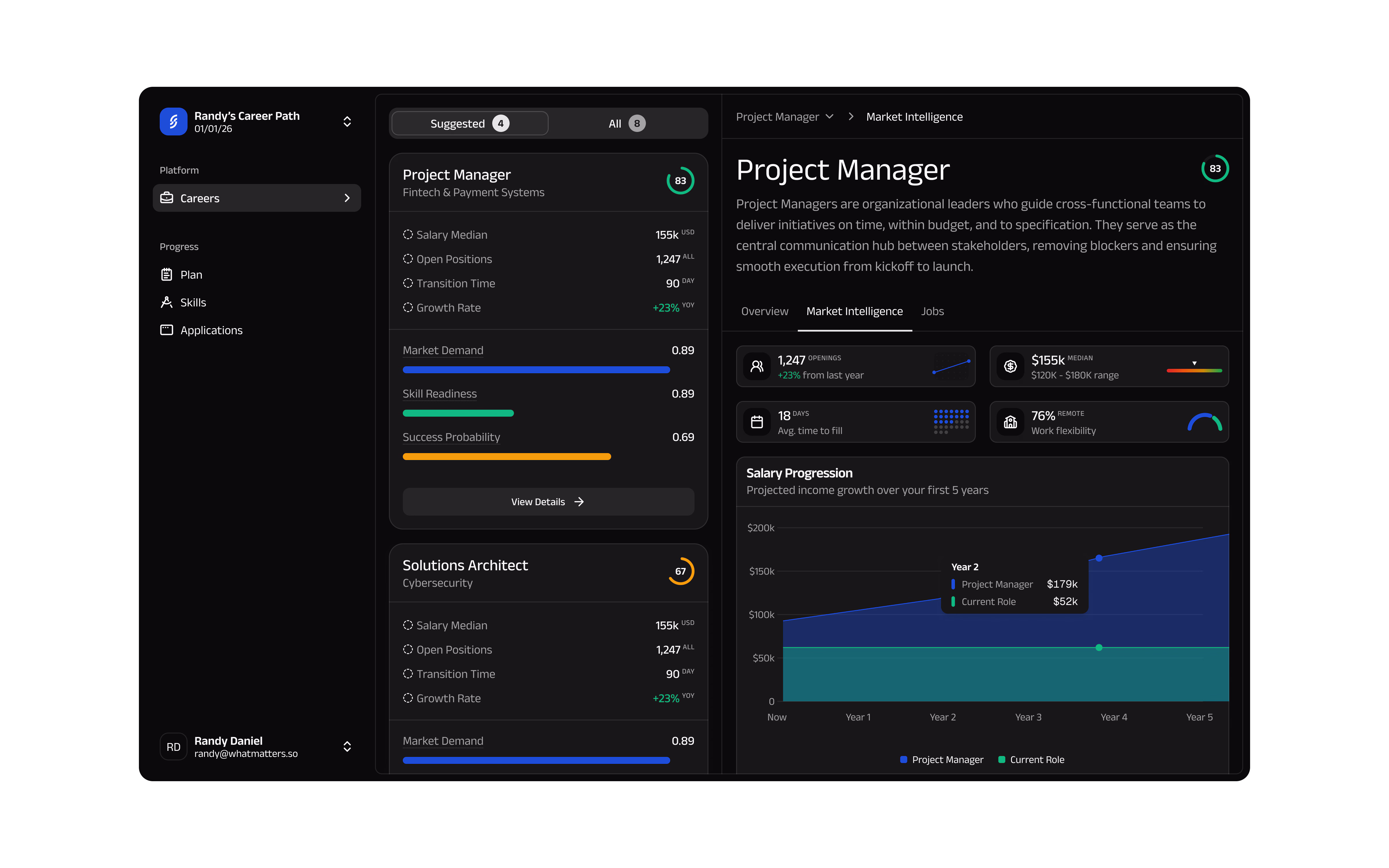Click the median salary dollar icon
The height and width of the screenshot is (868, 1389).
1010,366
